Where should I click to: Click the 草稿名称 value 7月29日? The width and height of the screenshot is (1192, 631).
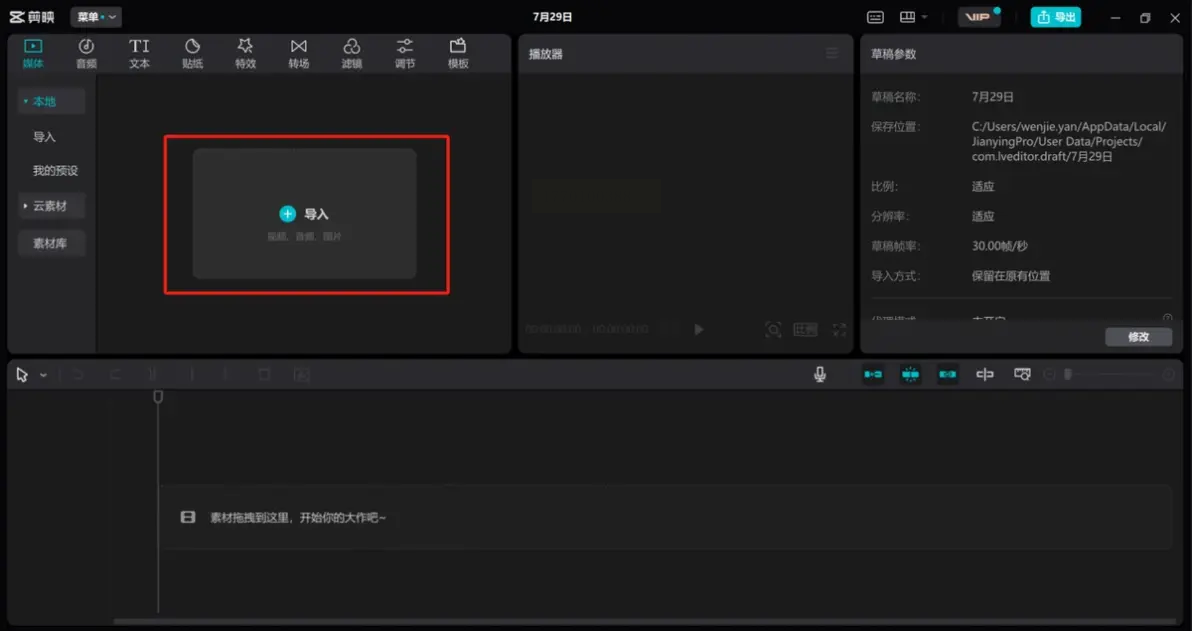[x=993, y=97]
